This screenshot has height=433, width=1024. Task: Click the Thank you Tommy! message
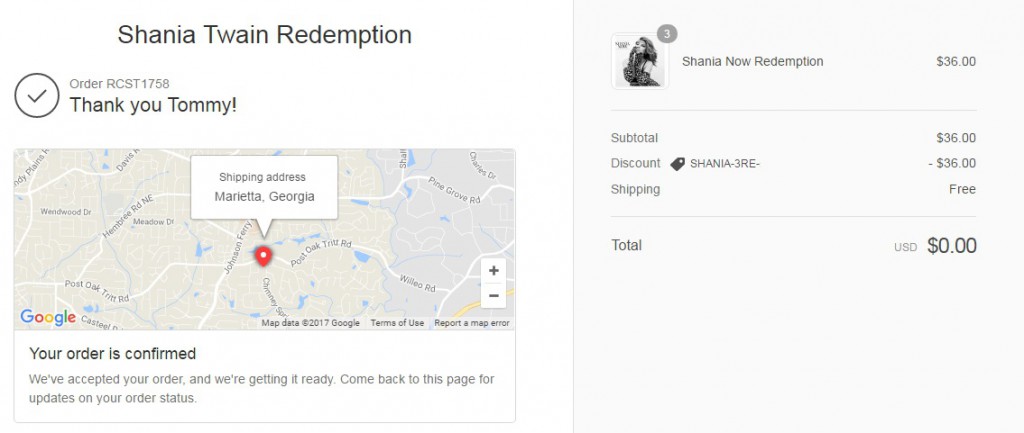pos(153,104)
